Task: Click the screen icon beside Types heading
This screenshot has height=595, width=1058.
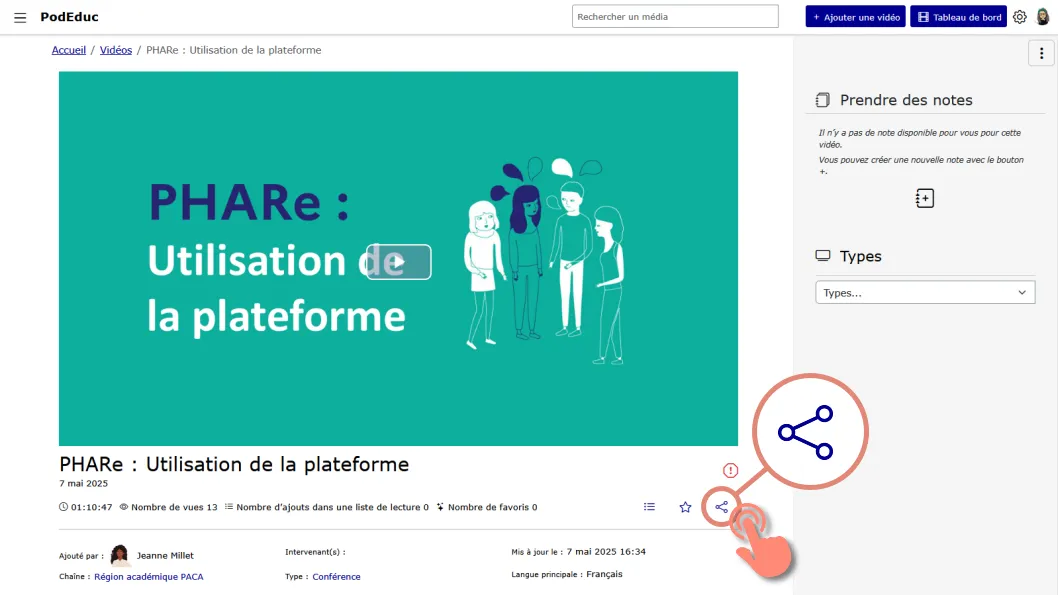Action: coord(823,256)
